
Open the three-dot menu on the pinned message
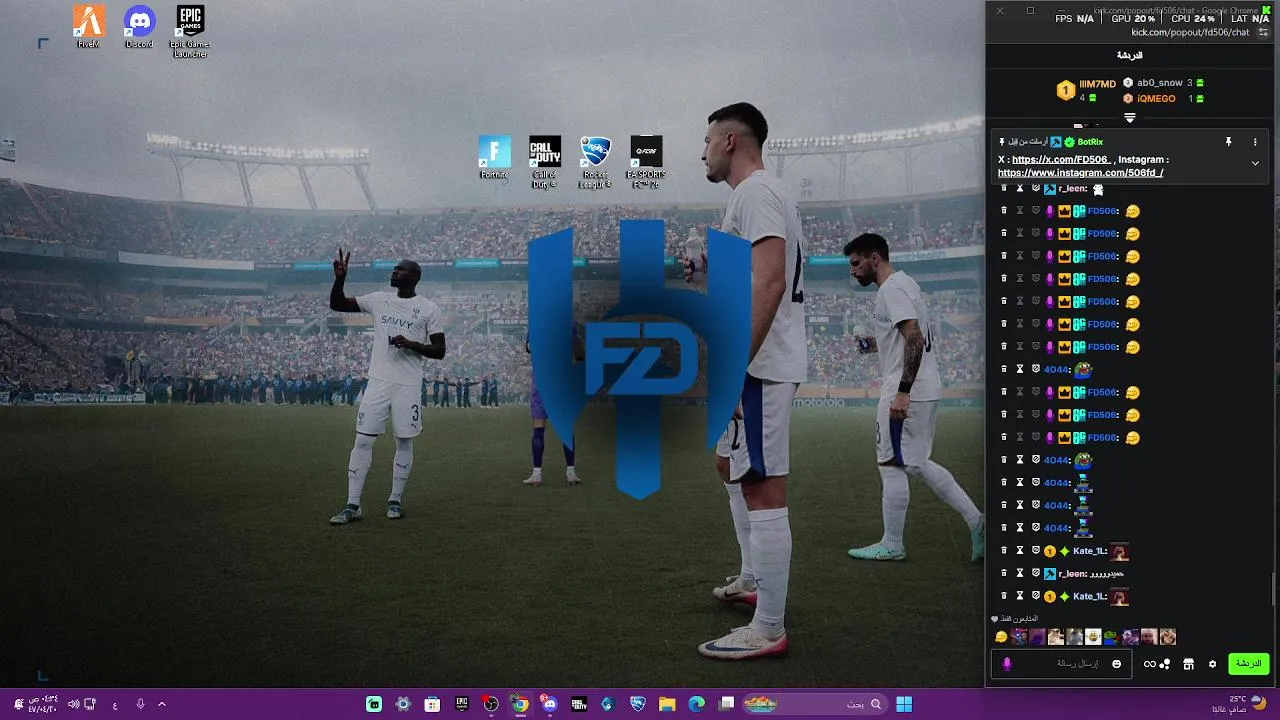click(x=1255, y=142)
